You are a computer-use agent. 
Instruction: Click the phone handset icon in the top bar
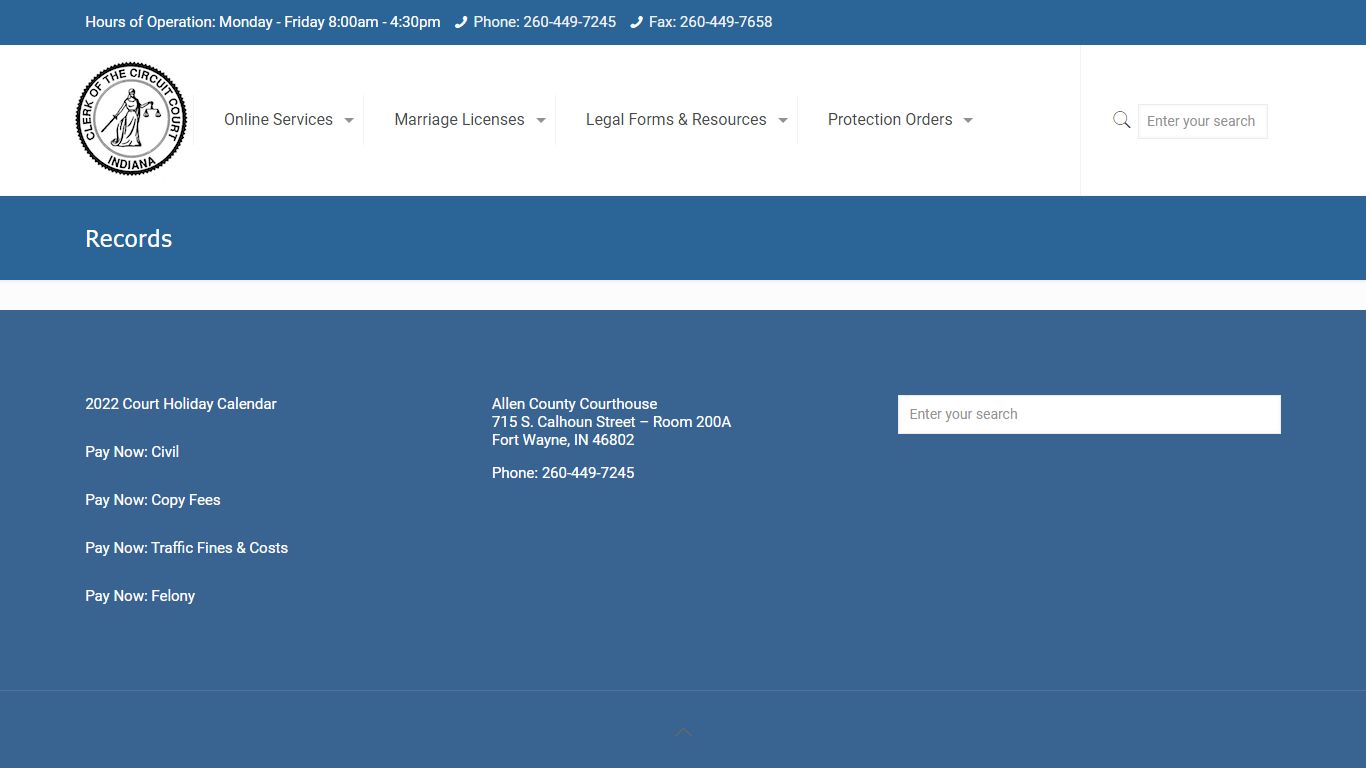click(460, 21)
